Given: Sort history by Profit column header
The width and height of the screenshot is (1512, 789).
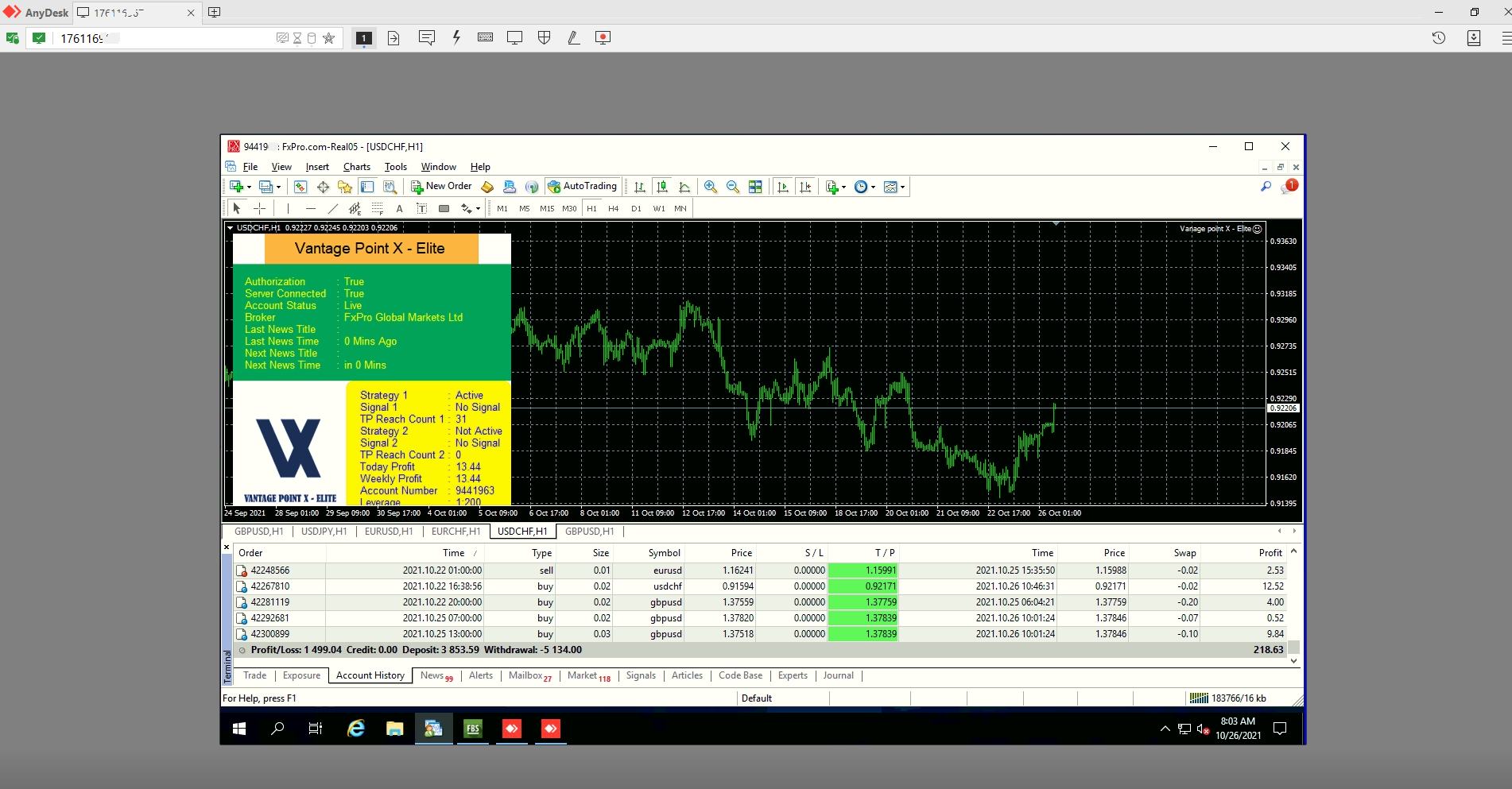Looking at the screenshot, I should coord(1270,553).
